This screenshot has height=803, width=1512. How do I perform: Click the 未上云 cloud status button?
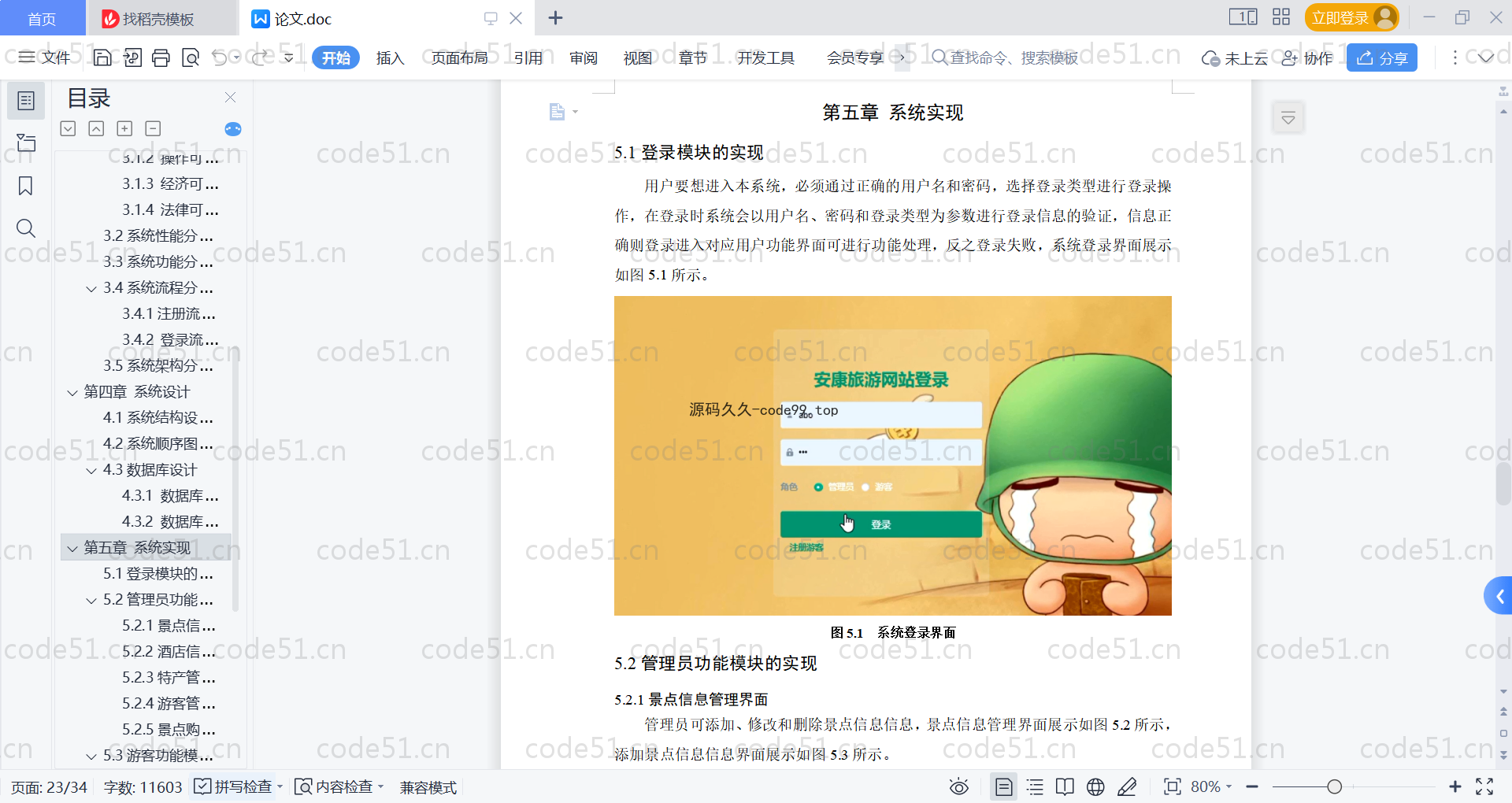click(x=1235, y=57)
